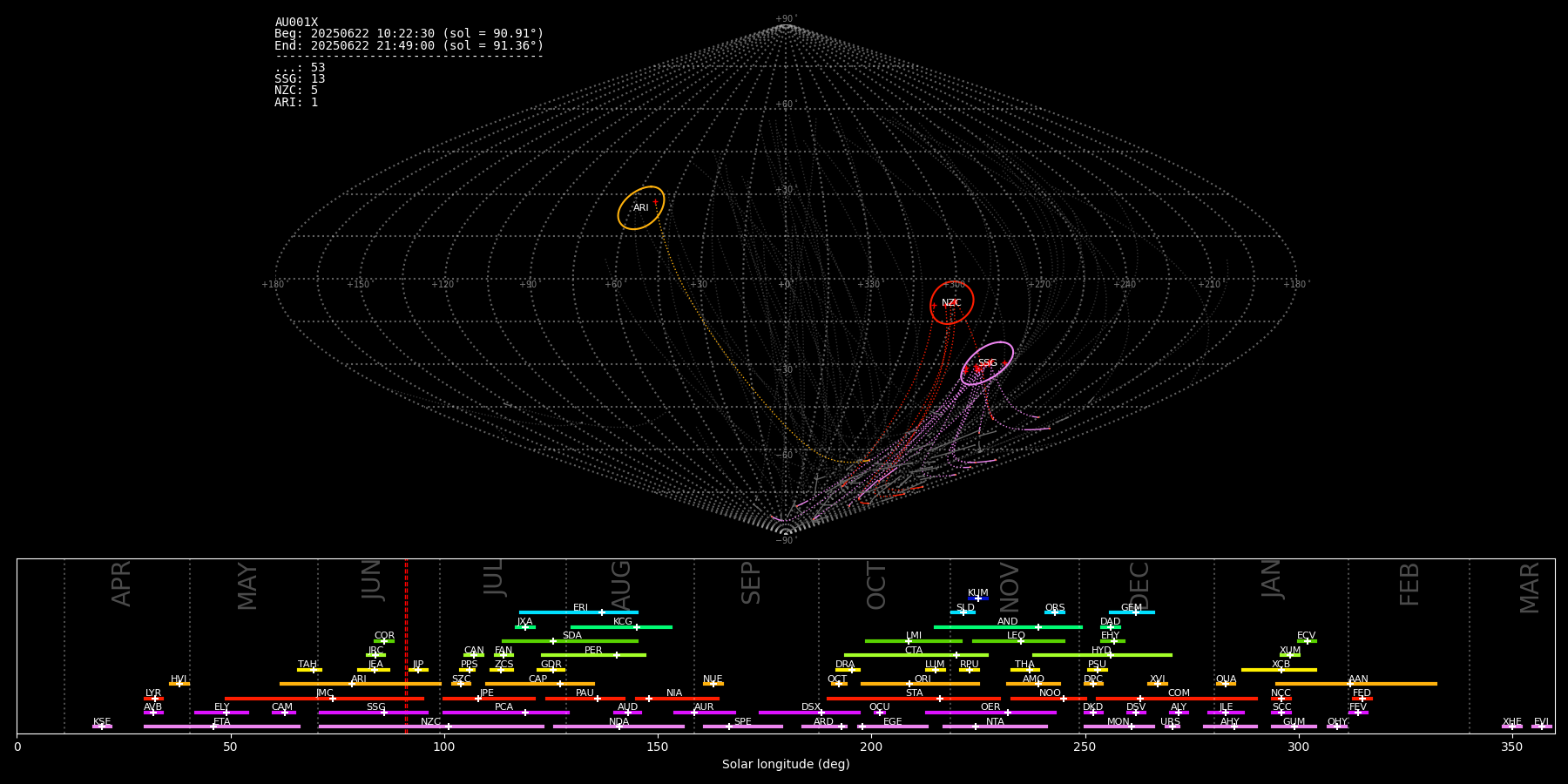1568x784 pixels.
Task: Click the yellow XCB shower bar
Action: point(1279,670)
